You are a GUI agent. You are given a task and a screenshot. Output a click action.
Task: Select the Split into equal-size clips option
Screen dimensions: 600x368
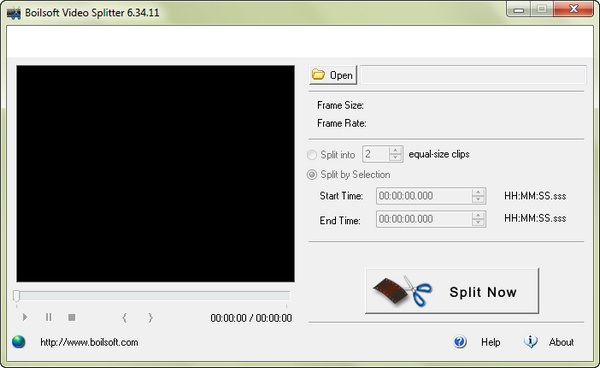click(312, 155)
